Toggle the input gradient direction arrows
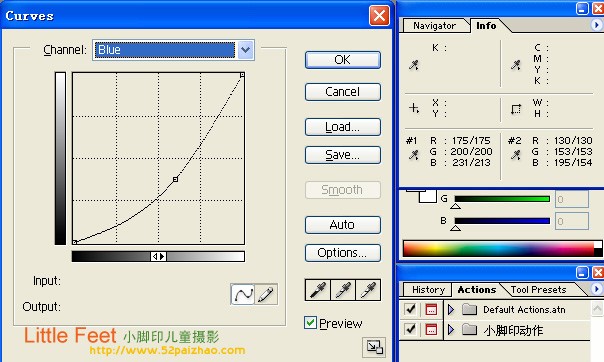604x362 pixels. (x=158, y=256)
